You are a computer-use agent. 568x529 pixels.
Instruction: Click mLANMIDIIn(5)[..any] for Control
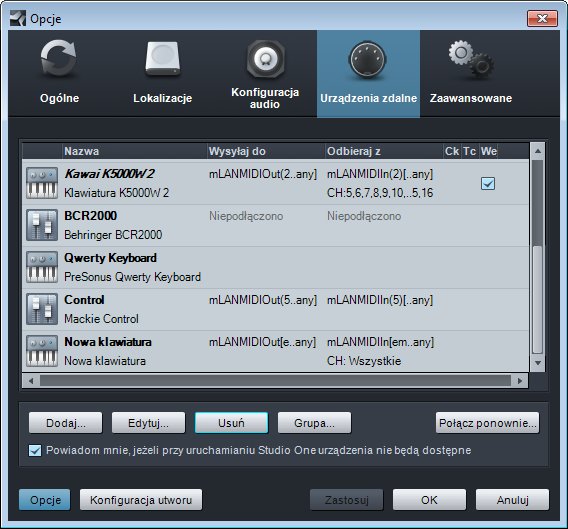pos(380,300)
